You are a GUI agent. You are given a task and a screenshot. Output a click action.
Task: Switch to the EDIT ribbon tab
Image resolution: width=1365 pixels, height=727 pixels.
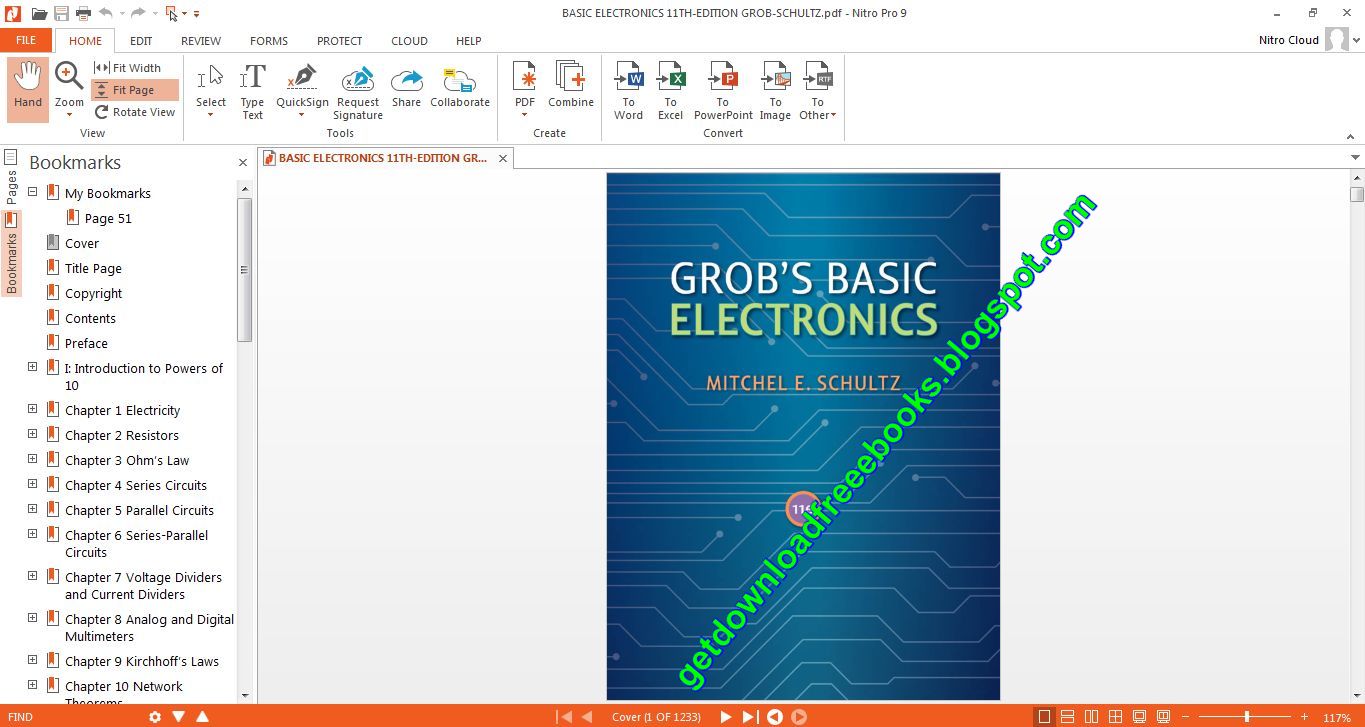(141, 41)
